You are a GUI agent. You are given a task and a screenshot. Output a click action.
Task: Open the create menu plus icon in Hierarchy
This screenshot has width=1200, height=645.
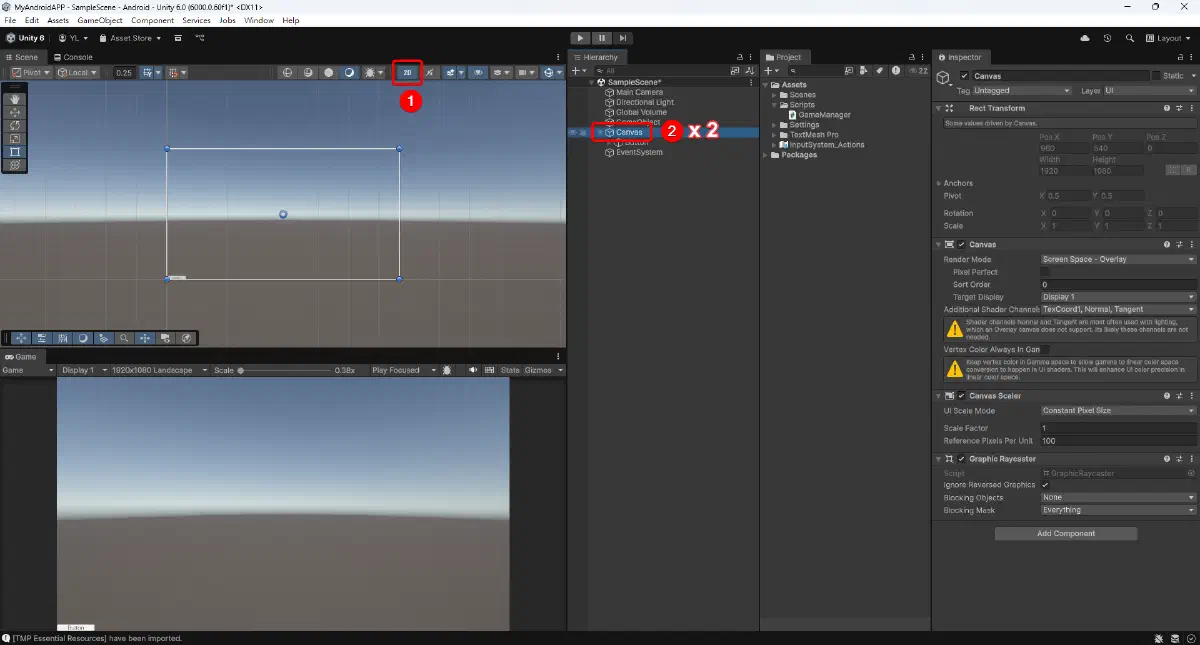point(576,70)
